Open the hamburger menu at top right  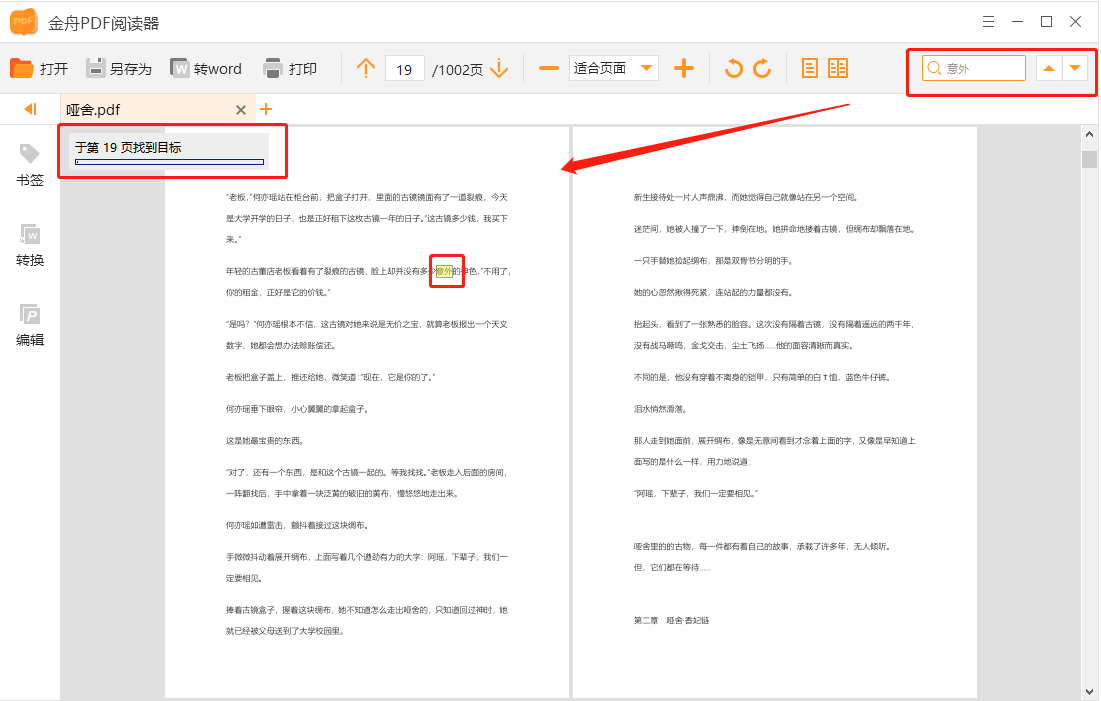pyautogui.click(x=988, y=21)
